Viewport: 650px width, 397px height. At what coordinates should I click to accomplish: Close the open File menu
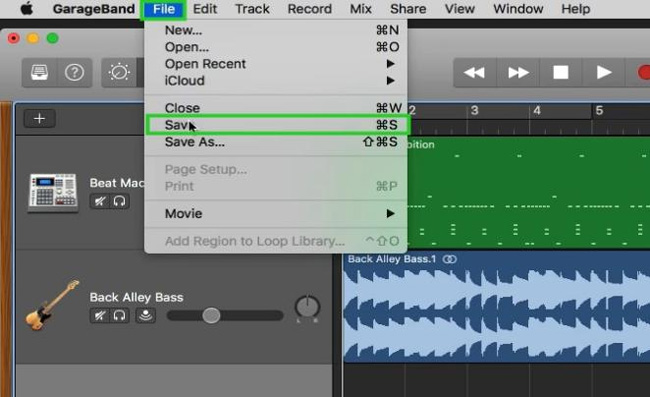coord(163,9)
